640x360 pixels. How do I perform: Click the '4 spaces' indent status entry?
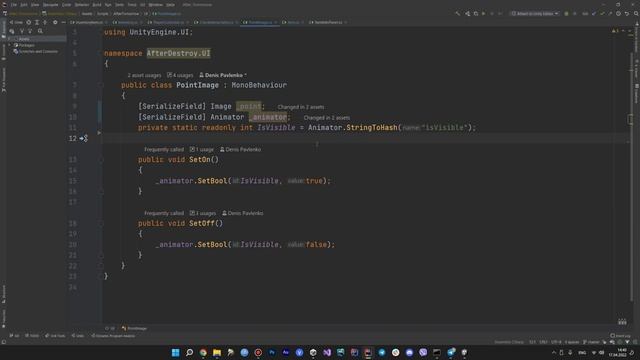click(x=571, y=342)
